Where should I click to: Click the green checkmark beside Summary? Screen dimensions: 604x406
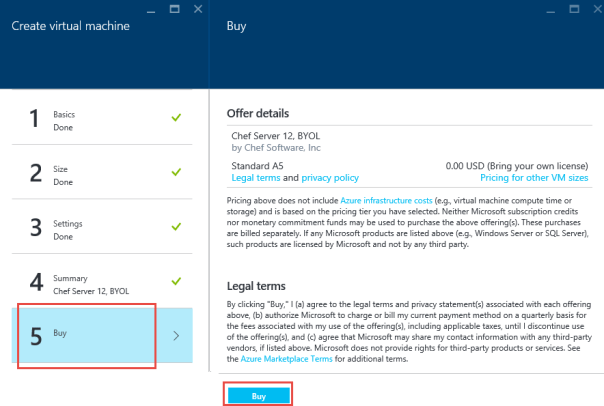176,283
